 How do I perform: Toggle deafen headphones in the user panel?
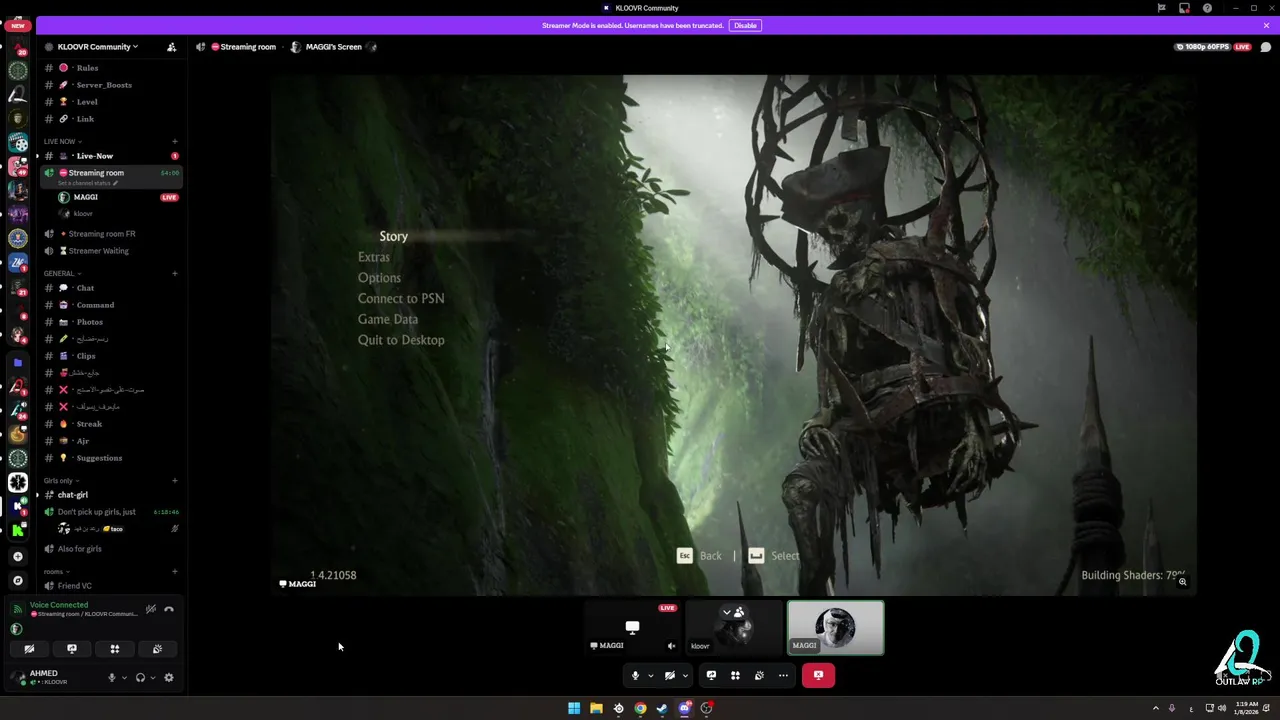(140, 677)
